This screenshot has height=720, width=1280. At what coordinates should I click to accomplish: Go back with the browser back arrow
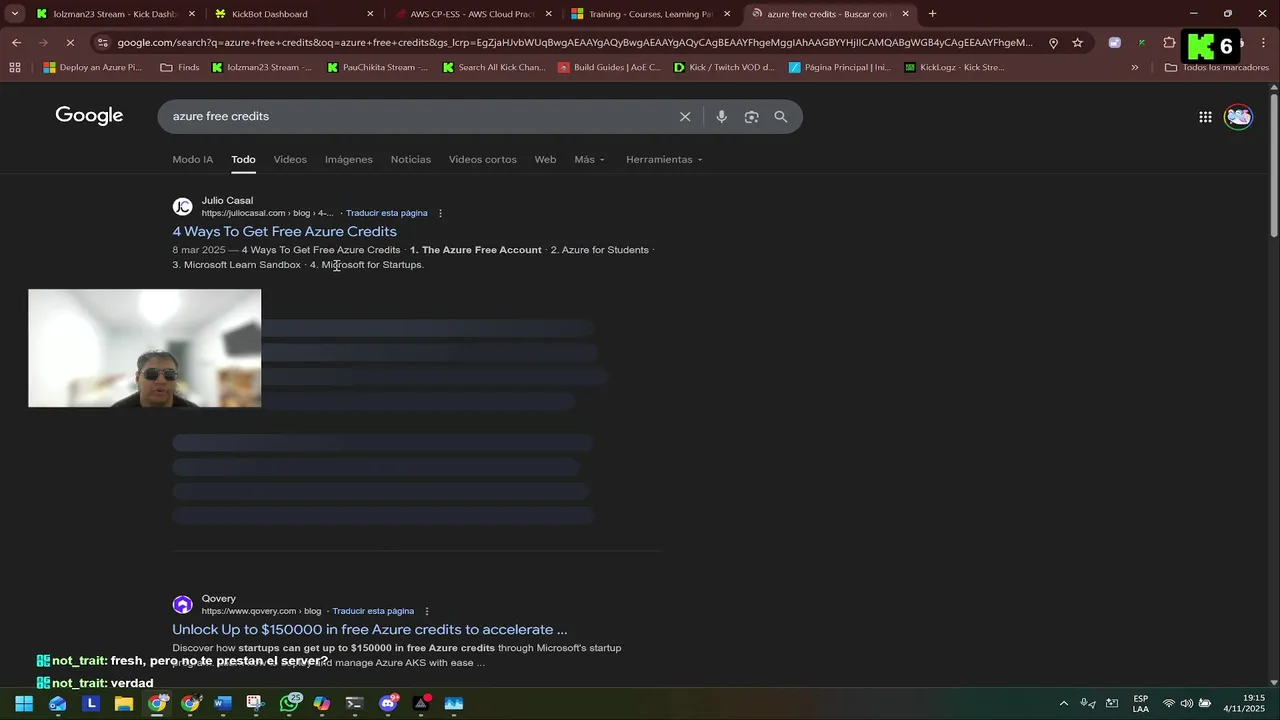pyautogui.click(x=16, y=43)
